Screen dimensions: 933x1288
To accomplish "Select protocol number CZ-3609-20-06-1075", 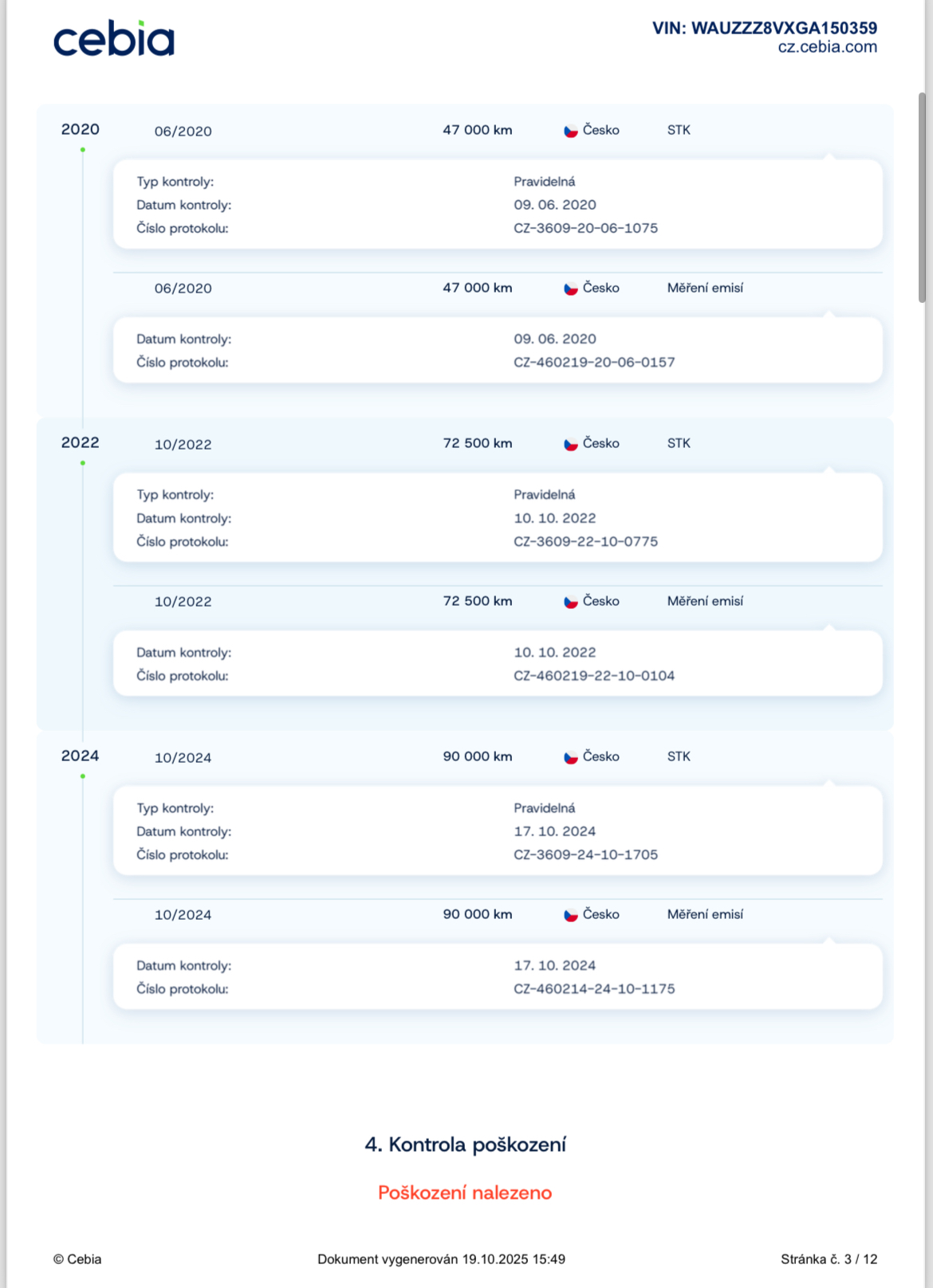I will click(585, 228).
